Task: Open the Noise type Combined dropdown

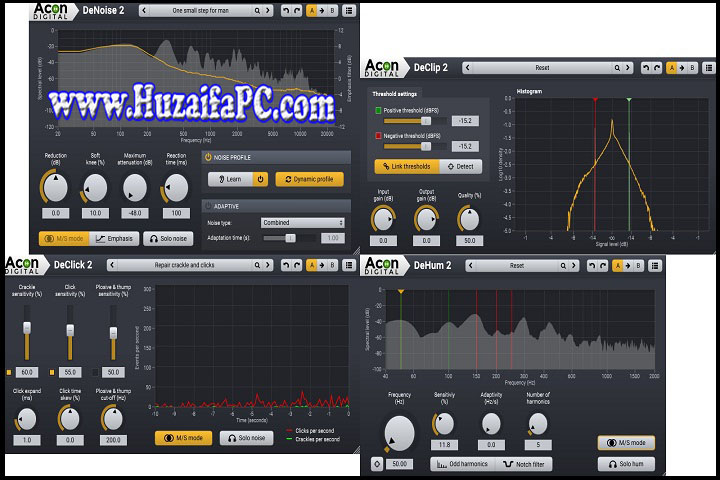Action: tap(302, 222)
